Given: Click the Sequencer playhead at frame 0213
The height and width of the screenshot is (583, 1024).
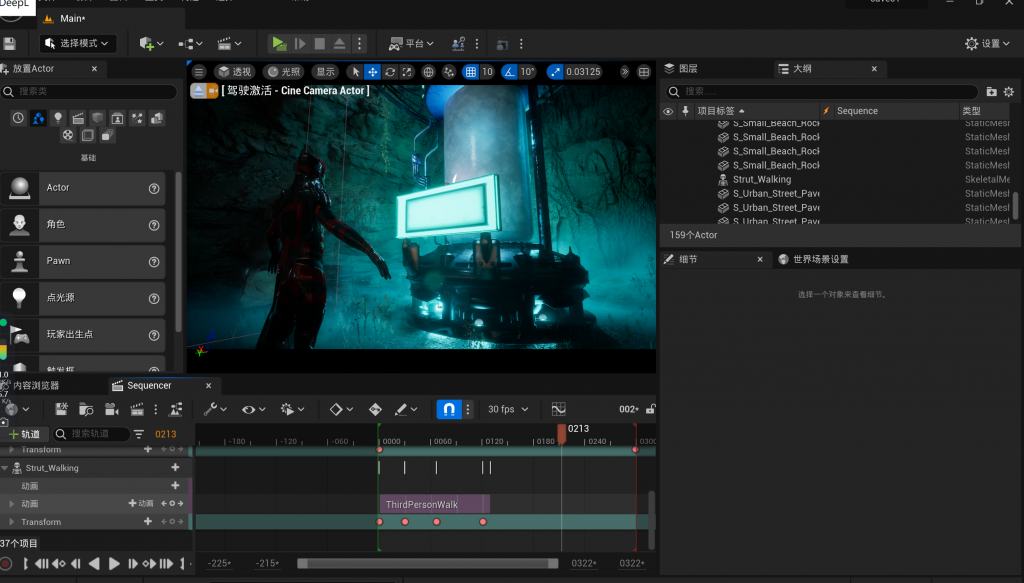Looking at the screenshot, I should pos(562,433).
